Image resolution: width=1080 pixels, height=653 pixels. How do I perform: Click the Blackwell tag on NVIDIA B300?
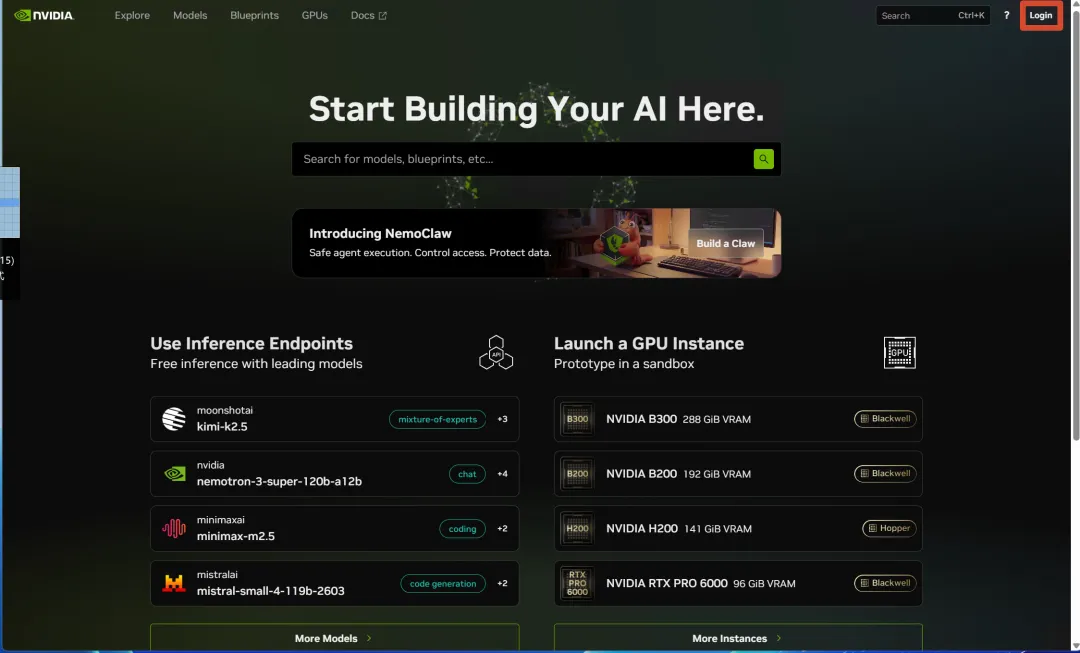coord(885,419)
